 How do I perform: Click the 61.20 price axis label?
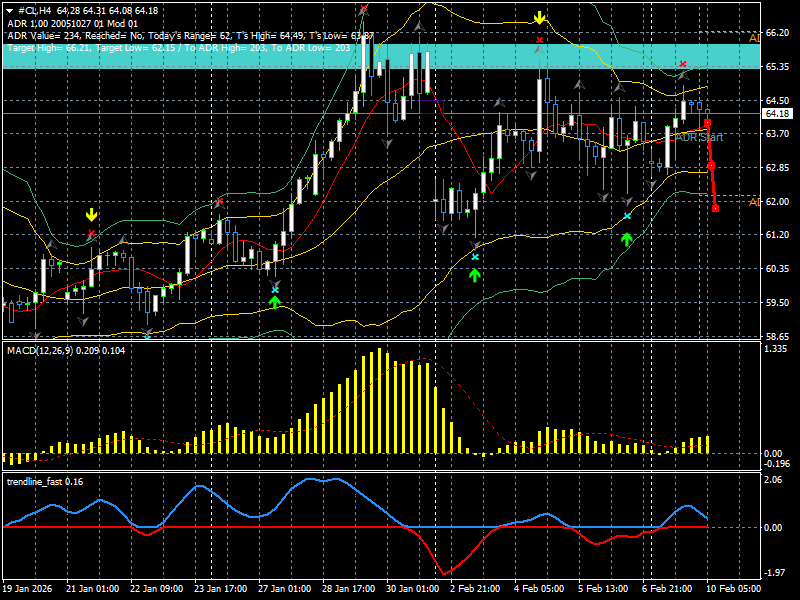[778, 235]
